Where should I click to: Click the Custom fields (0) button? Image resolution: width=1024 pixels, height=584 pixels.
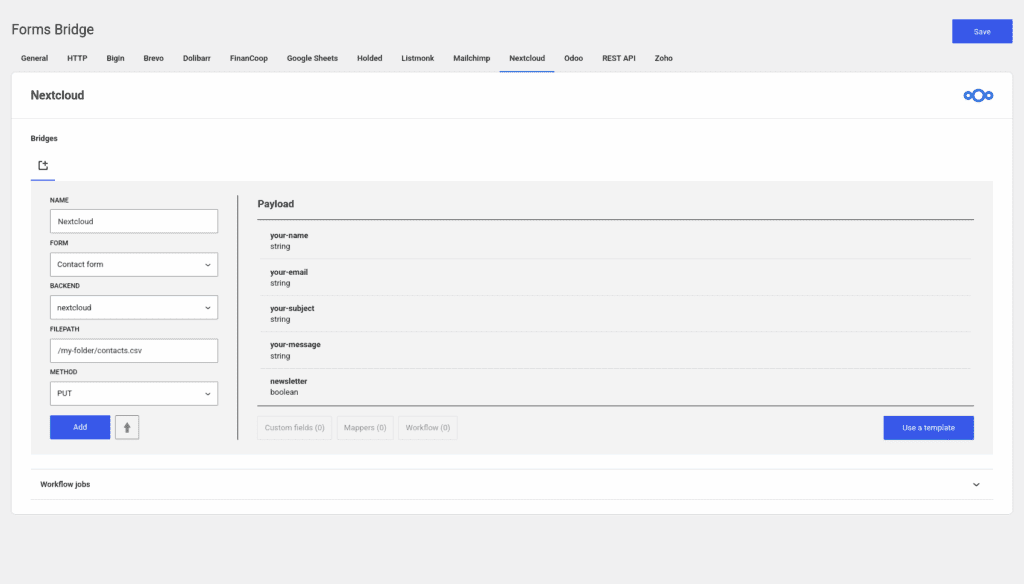(x=294, y=427)
